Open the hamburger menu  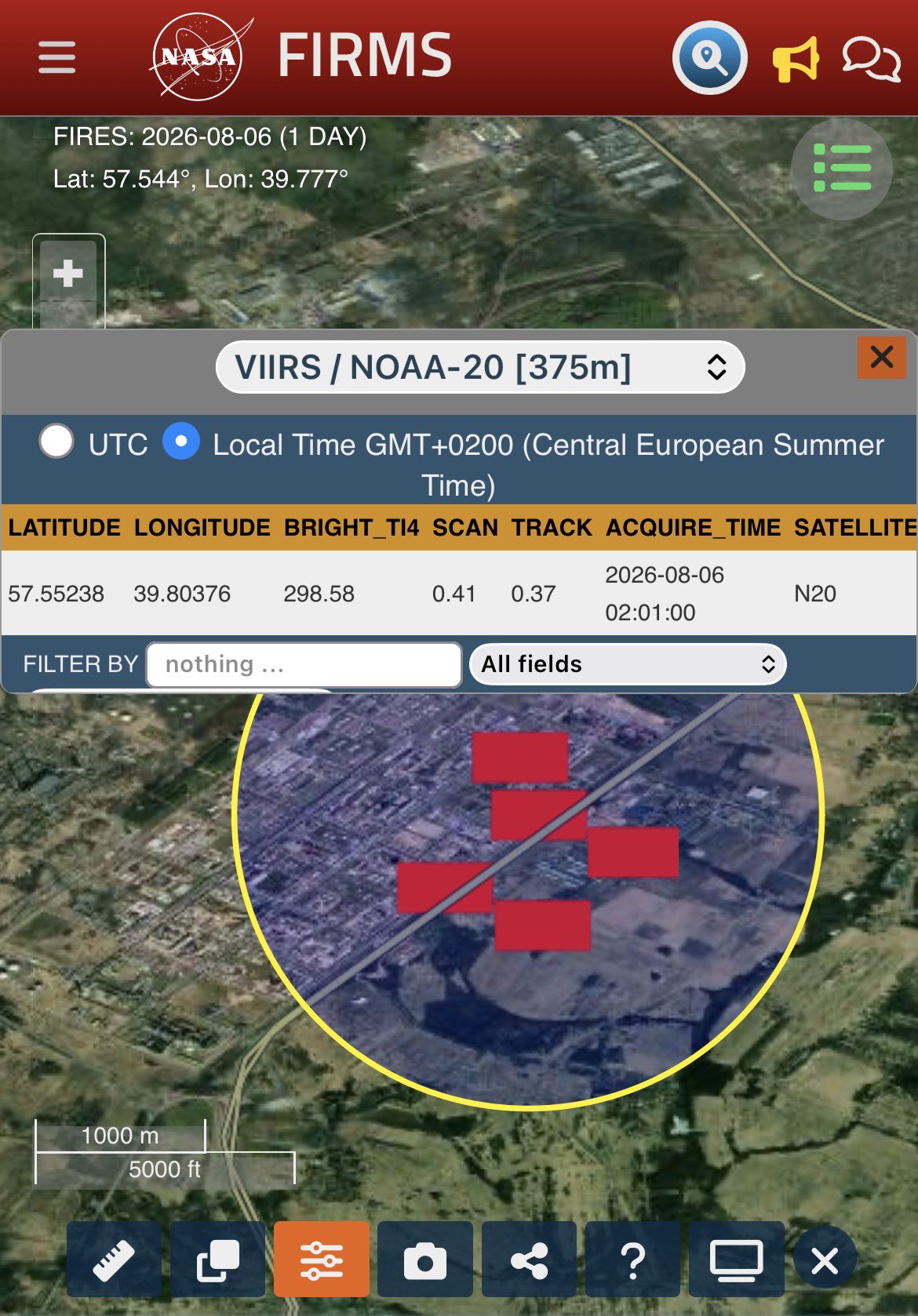pyautogui.click(x=57, y=57)
